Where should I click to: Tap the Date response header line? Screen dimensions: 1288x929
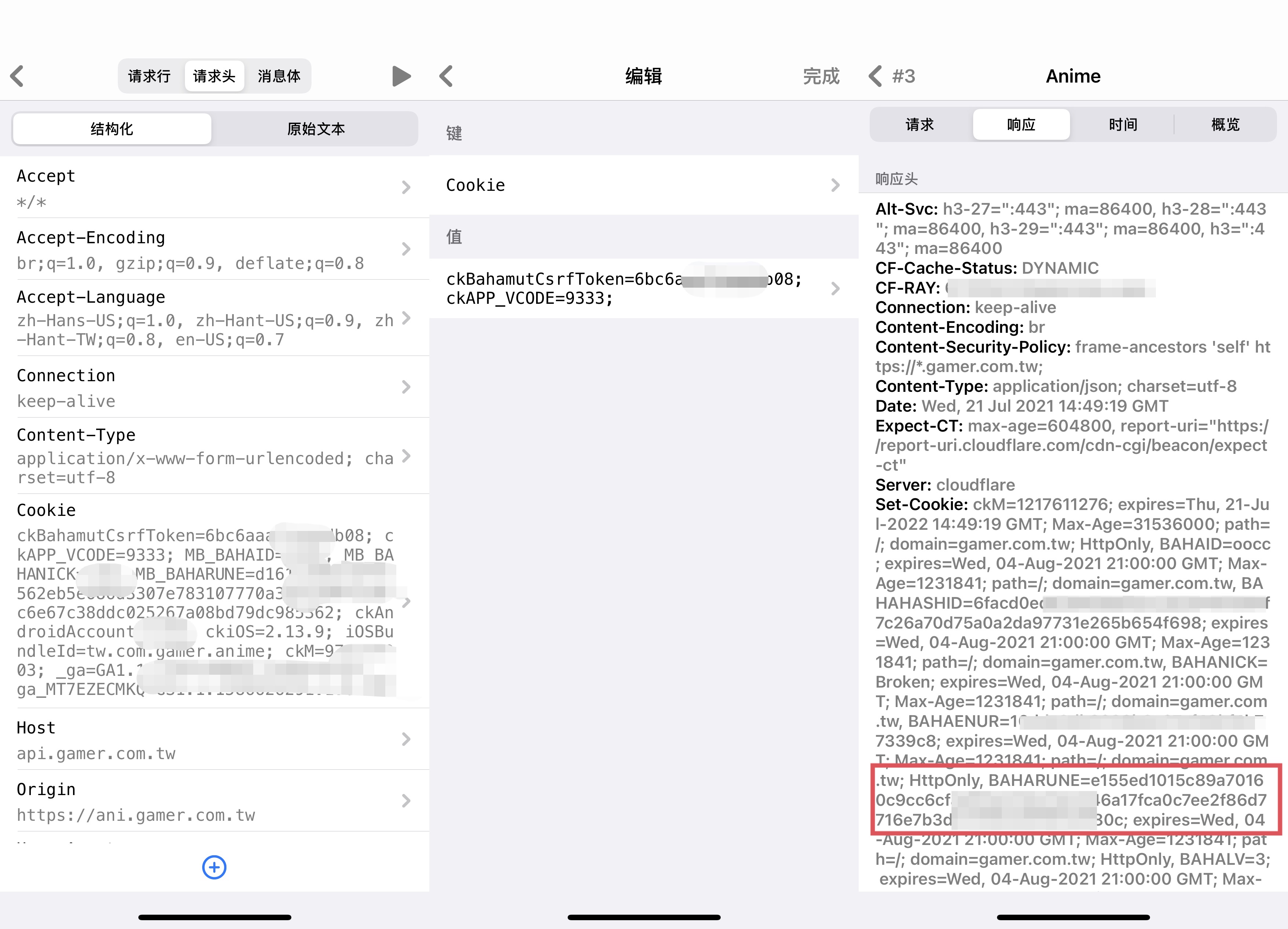coord(1022,406)
